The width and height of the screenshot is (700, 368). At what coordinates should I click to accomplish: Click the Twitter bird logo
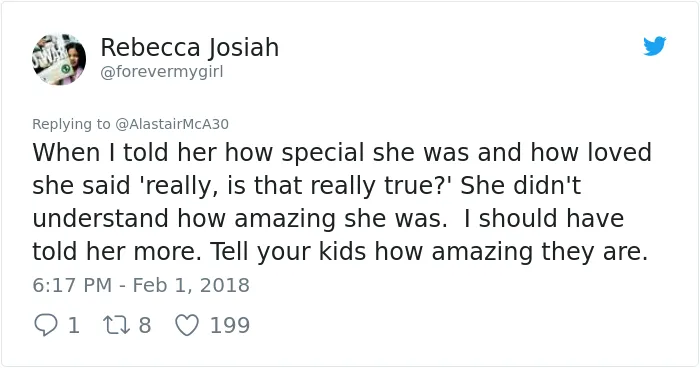coord(655,46)
